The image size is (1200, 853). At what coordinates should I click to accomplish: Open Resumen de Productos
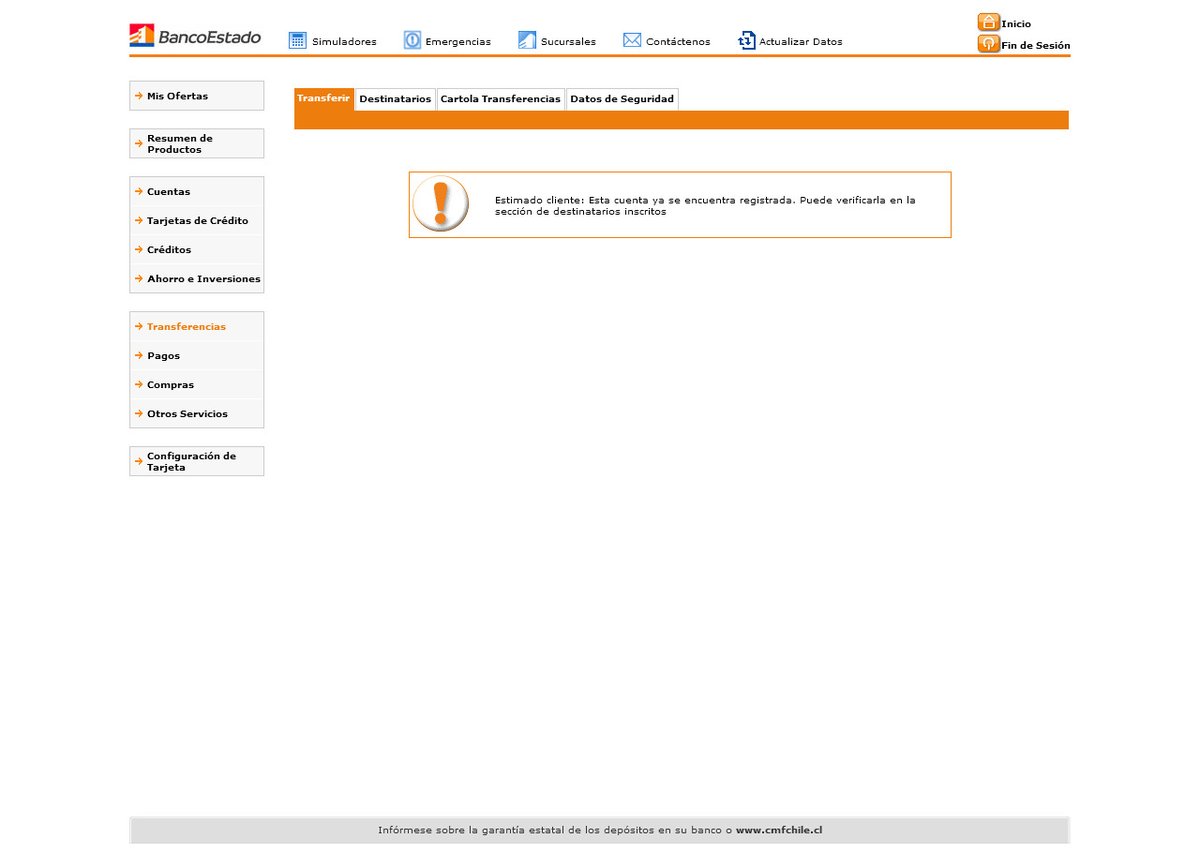tap(197, 144)
